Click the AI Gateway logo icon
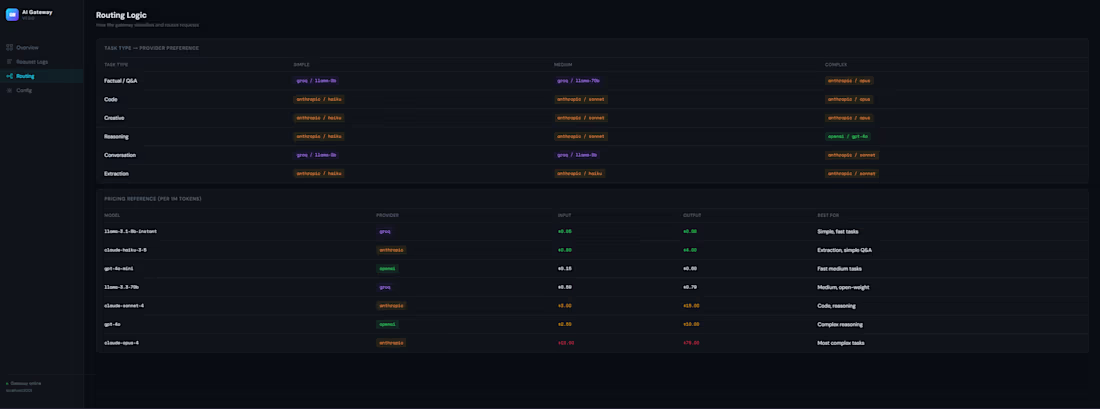 [x=12, y=14]
